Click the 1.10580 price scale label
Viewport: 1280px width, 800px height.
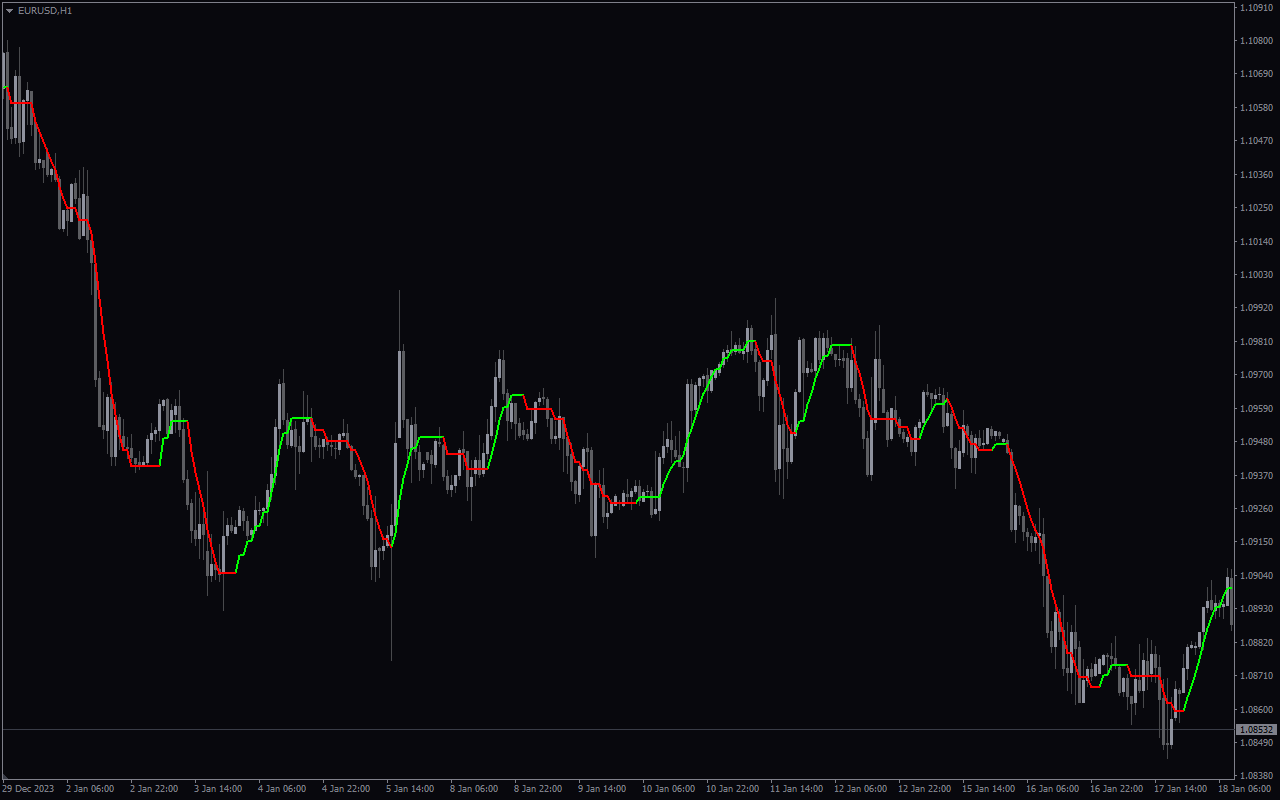point(1256,108)
